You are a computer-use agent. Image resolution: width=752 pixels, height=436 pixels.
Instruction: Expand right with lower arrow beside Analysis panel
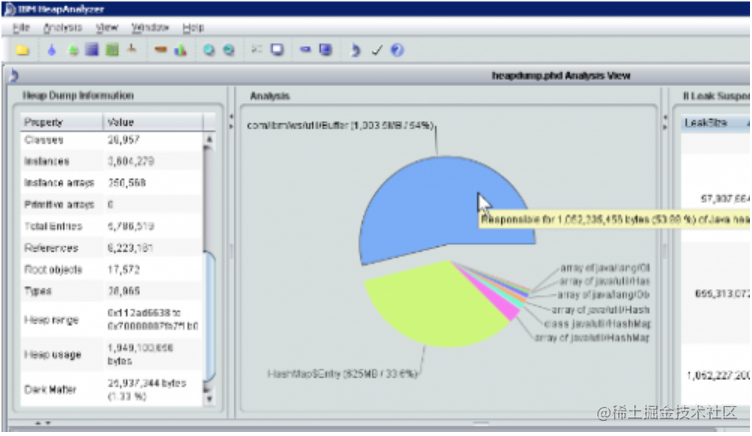tap(231, 127)
